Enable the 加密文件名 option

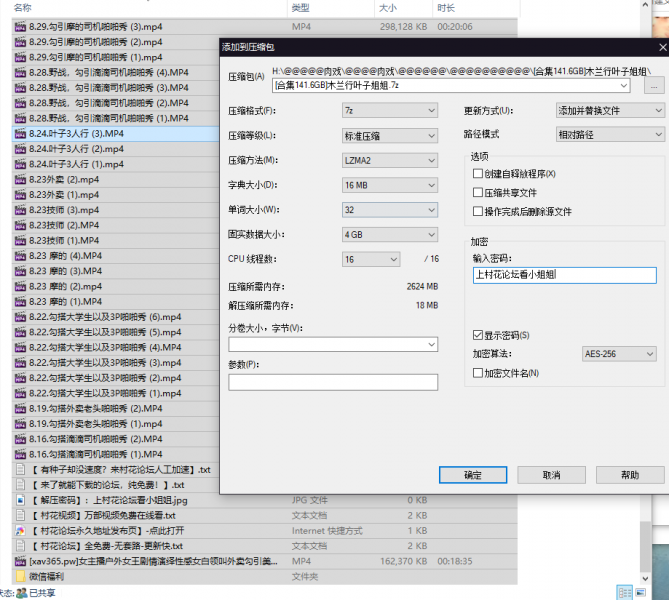click(x=478, y=373)
